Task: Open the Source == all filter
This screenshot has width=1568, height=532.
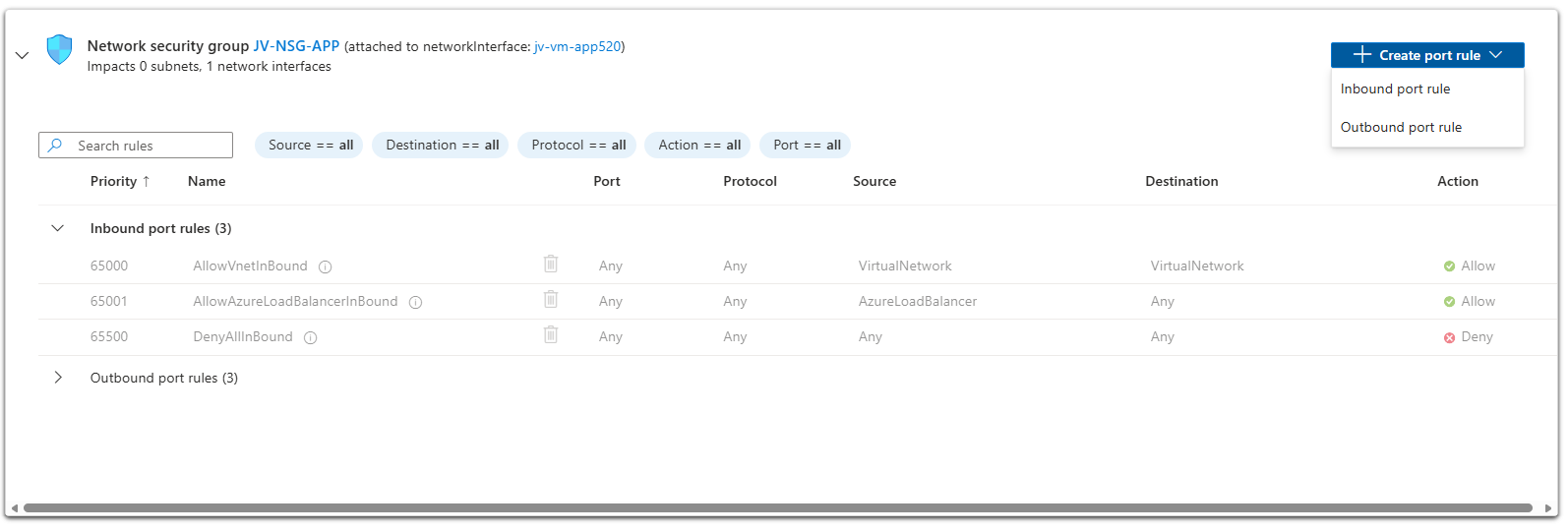Action: (310, 145)
